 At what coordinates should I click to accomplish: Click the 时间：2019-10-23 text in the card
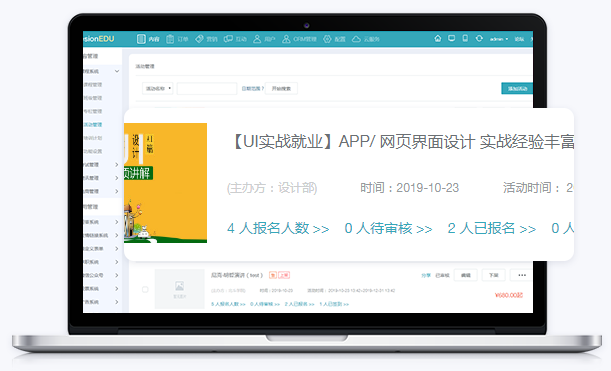pos(410,188)
